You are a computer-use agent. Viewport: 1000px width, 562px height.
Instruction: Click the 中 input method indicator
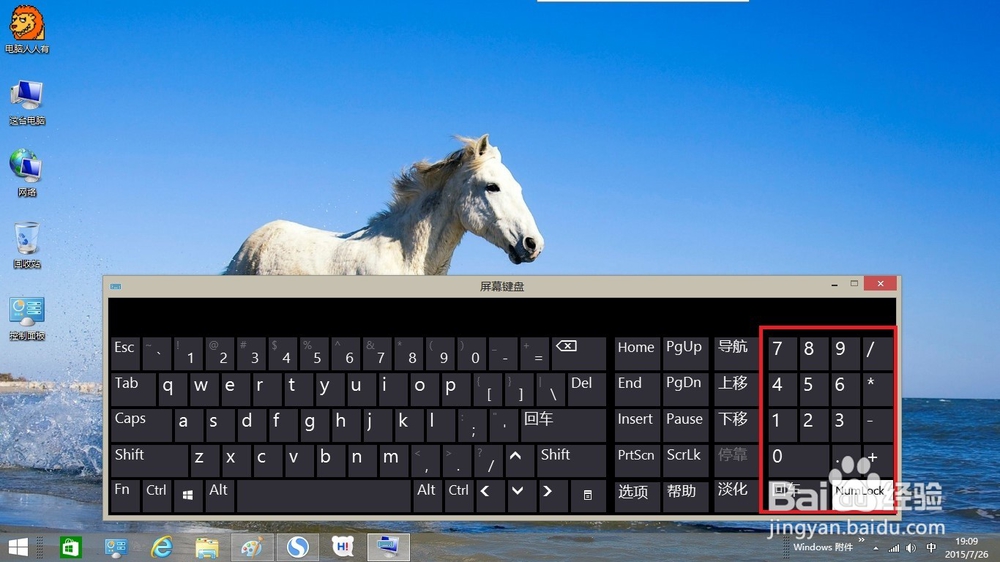pyautogui.click(x=931, y=548)
